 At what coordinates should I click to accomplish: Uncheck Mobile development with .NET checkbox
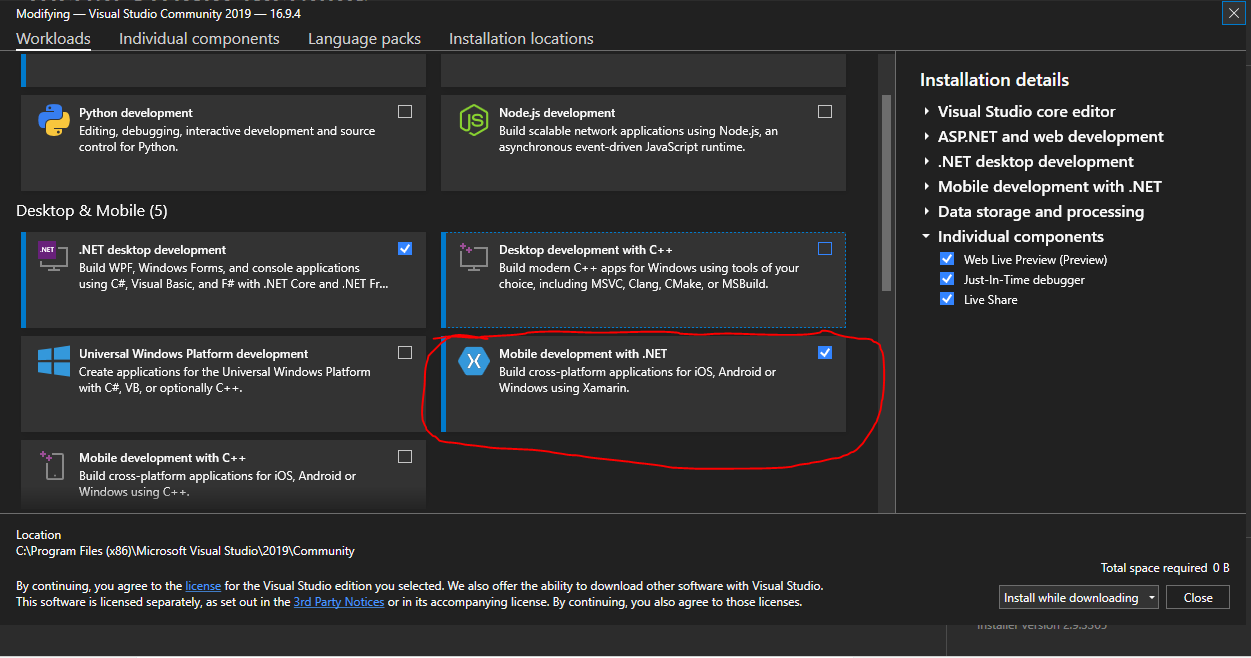pyautogui.click(x=825, y=353)
